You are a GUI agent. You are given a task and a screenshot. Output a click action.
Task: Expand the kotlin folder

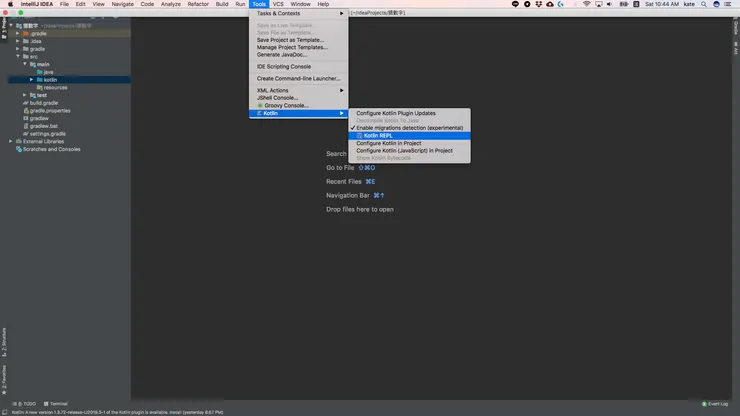point(32,80)
